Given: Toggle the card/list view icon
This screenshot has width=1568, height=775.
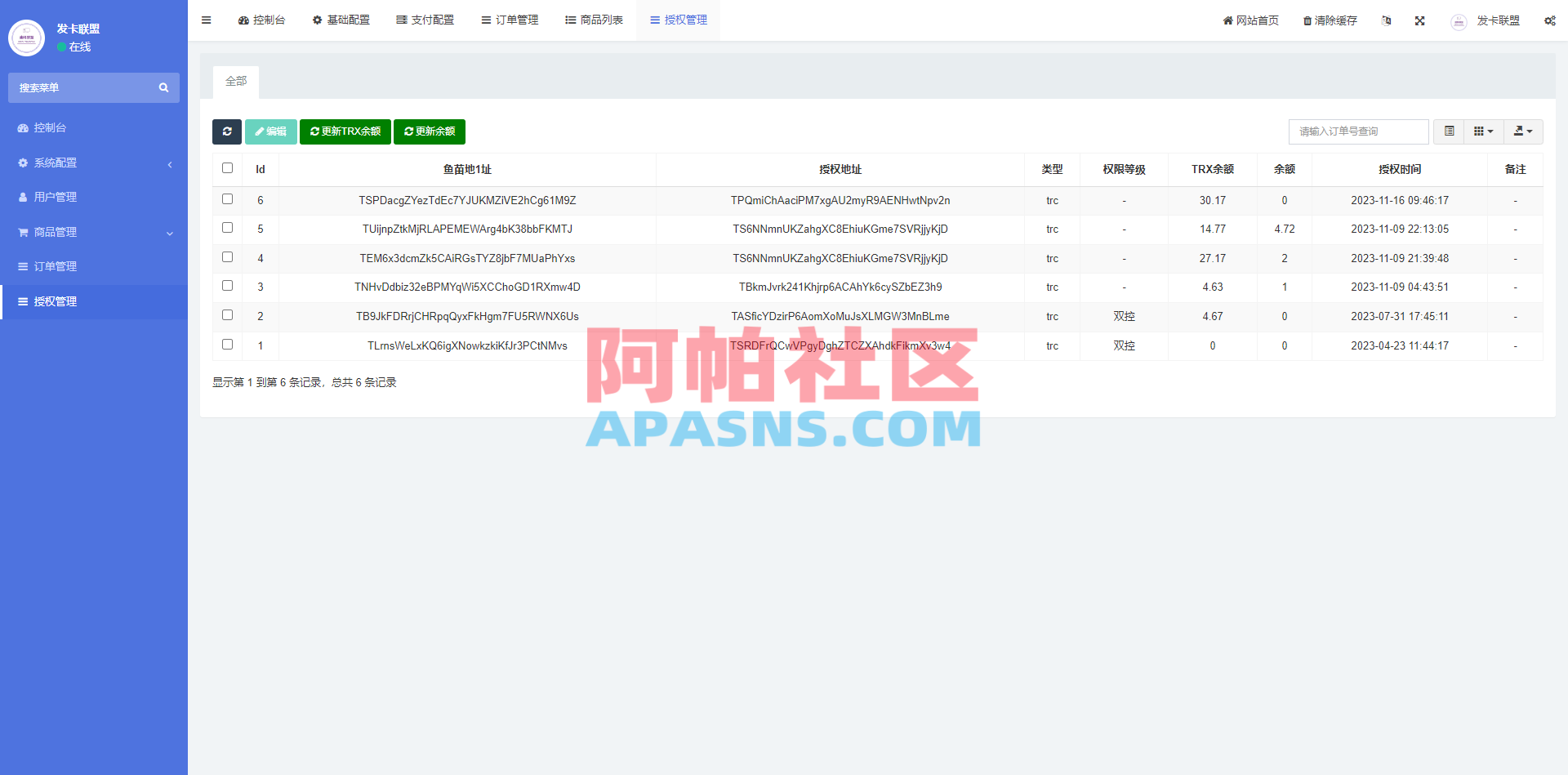Looking at the screenshot, I should 1449,131.
